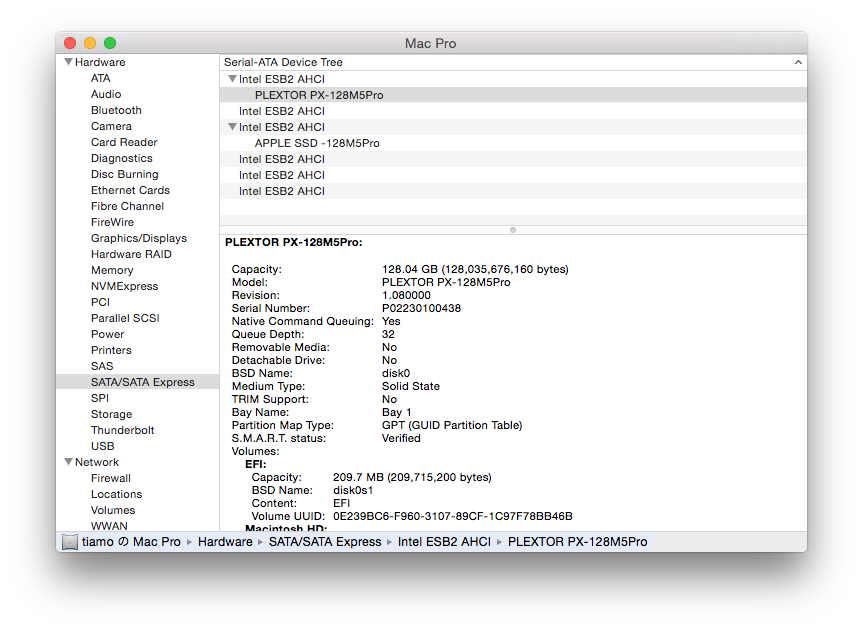Click the pane splitter handle dot
The height and width of the screenshot is (632, 863).
click(513, 230)
